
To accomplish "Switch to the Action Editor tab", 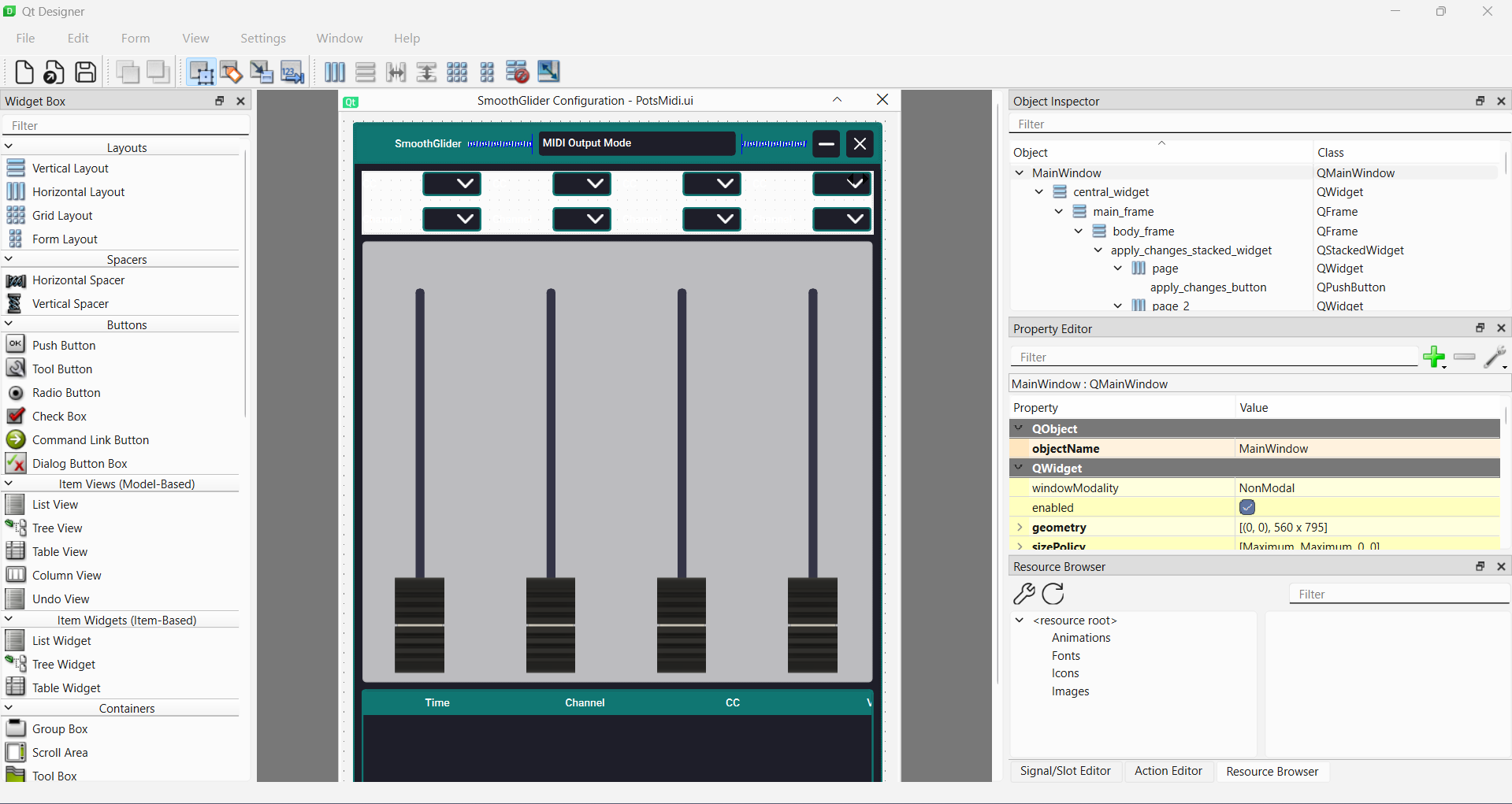I will (1168, 771).
